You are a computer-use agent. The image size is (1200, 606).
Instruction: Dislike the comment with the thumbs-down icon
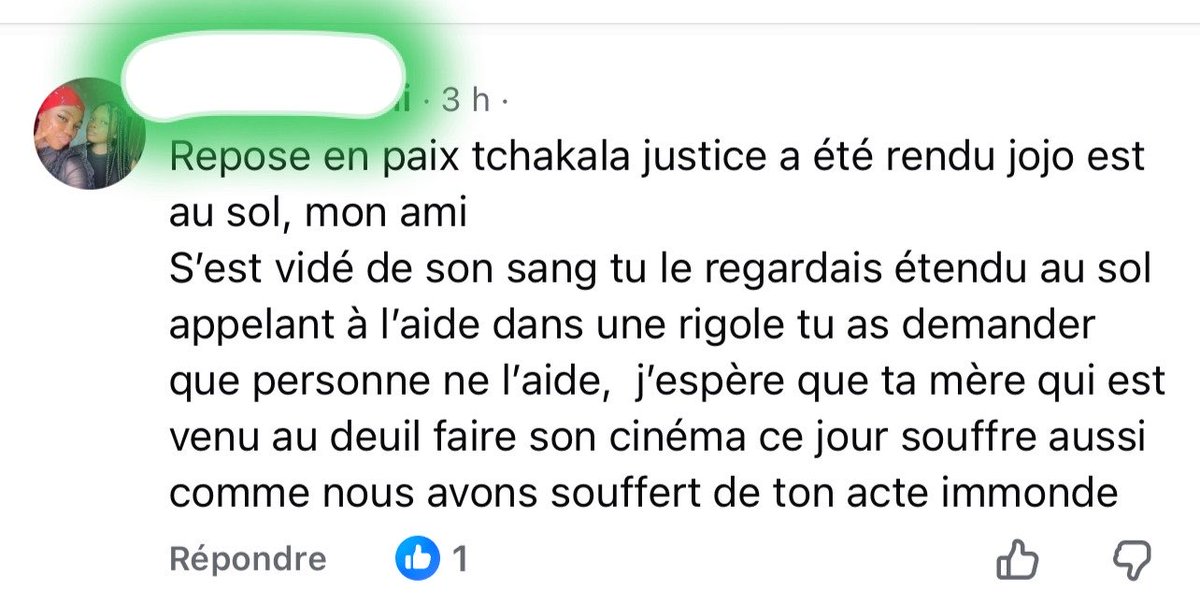[x=1133, y=559]
